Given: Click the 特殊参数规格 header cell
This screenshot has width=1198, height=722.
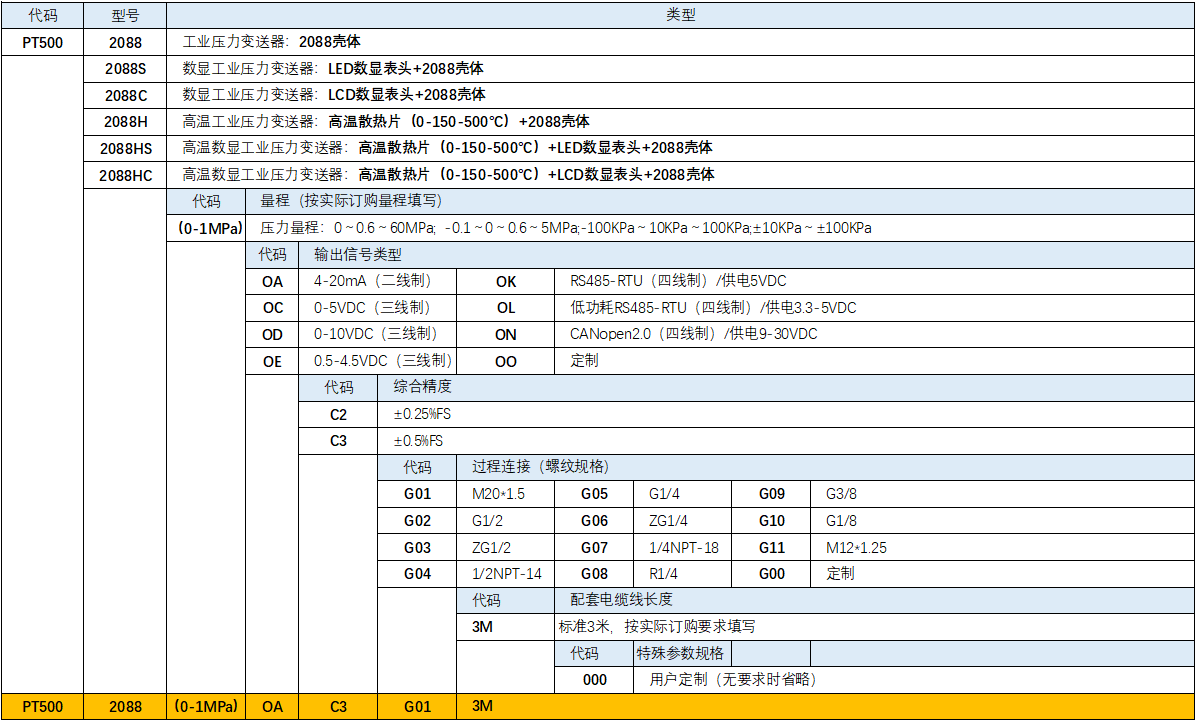Looking at the screenshot, I should (680, 654).
